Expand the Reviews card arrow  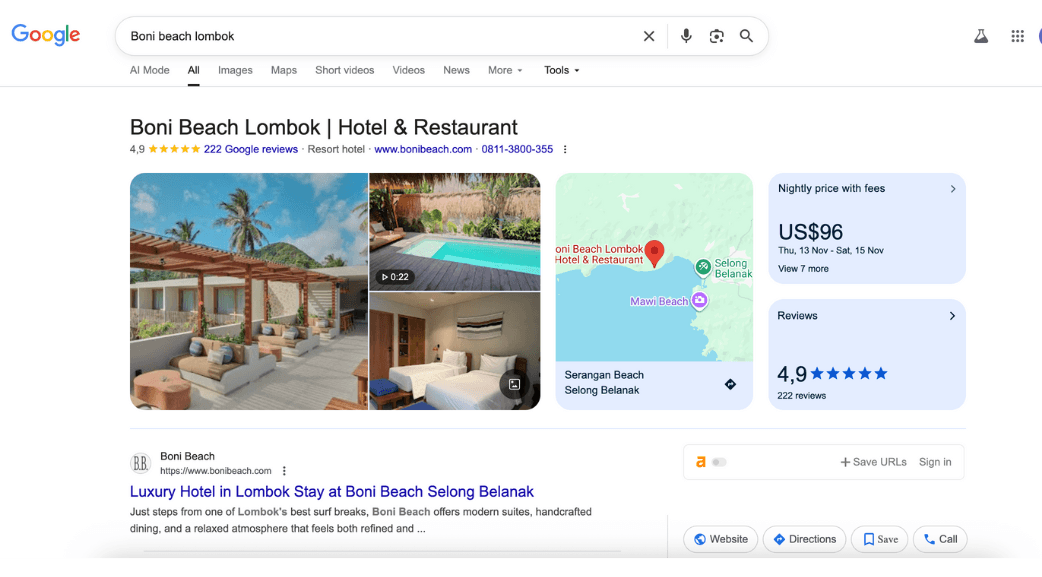click(952, 316)
